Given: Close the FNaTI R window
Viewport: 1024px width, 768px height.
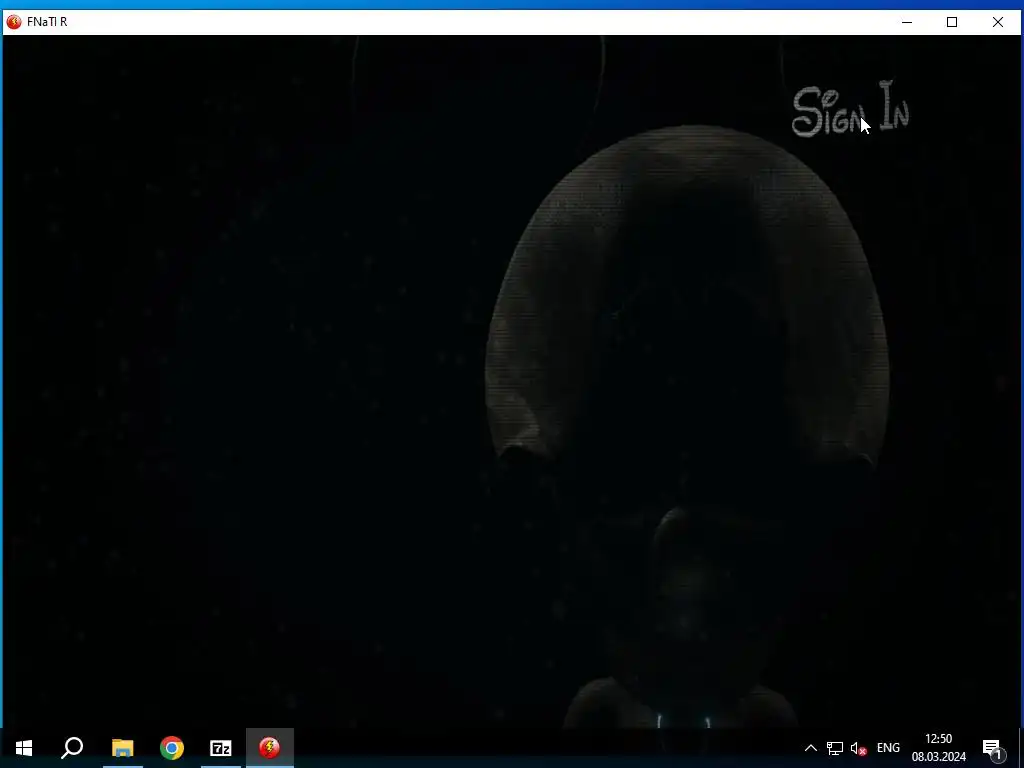Looking at the screenshot, I should click(998, 22).
